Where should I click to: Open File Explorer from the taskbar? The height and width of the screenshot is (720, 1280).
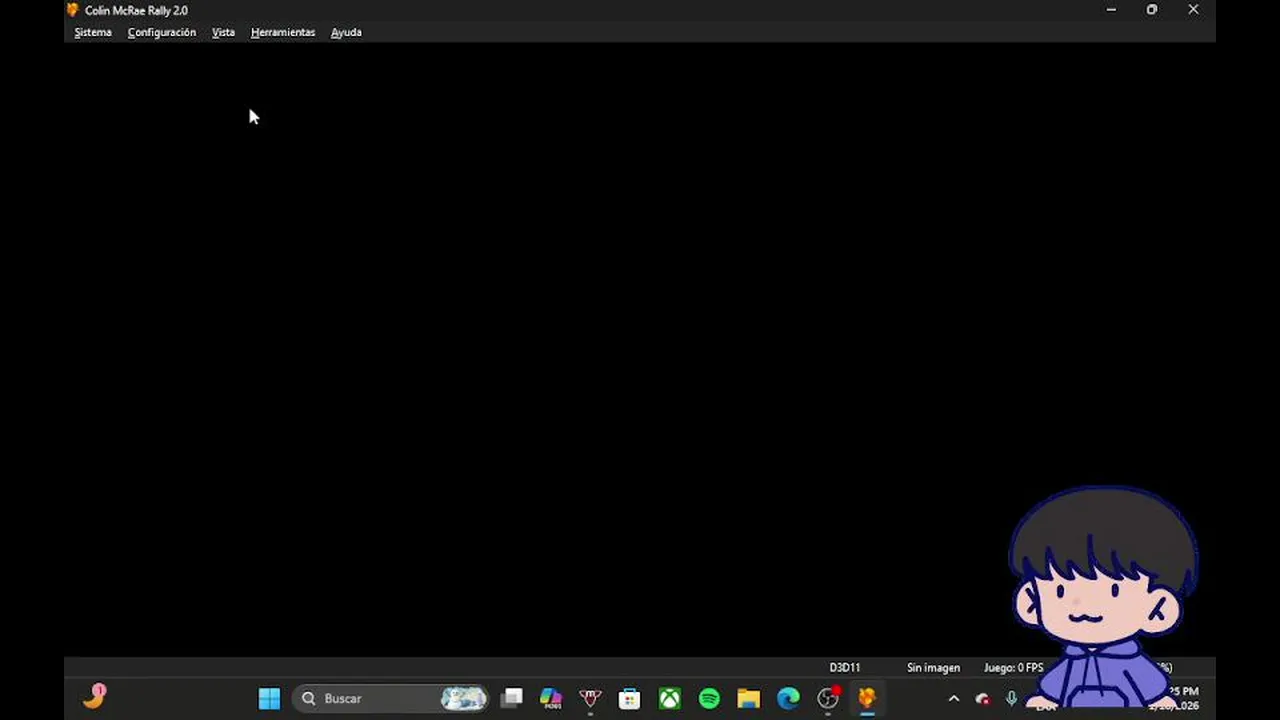748,698
